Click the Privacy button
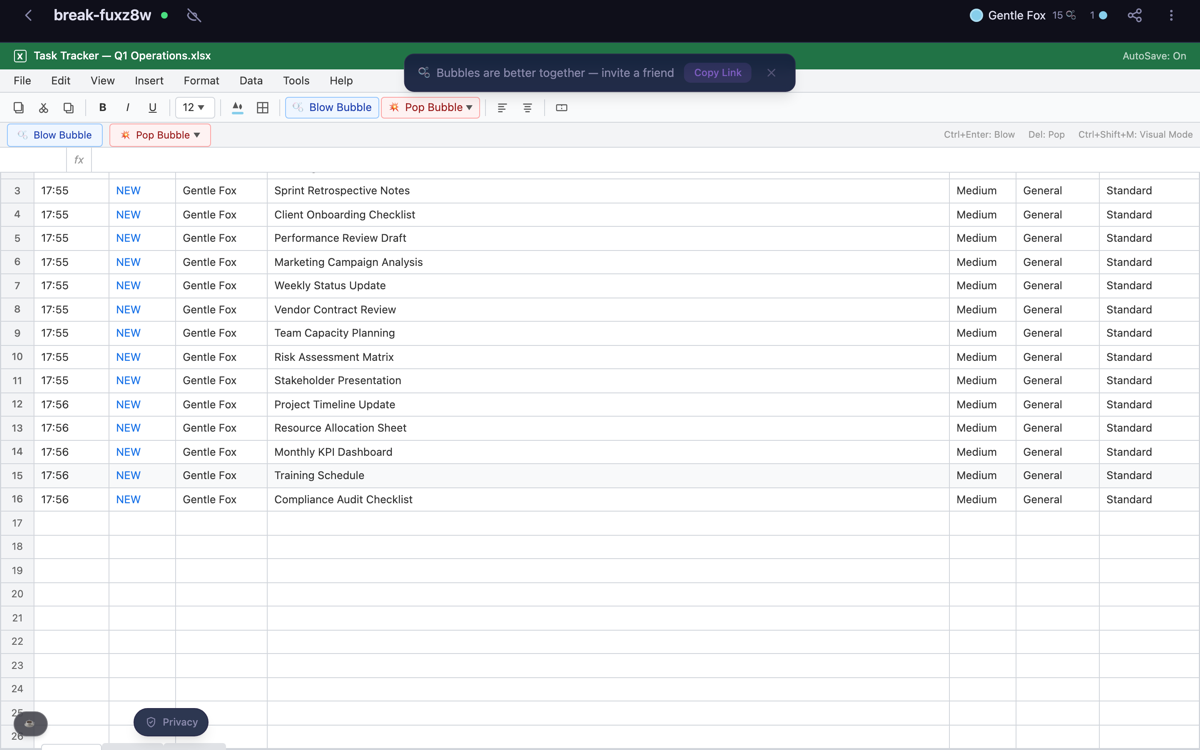This screenshot has height=750, width=1200. coord(171,722)
